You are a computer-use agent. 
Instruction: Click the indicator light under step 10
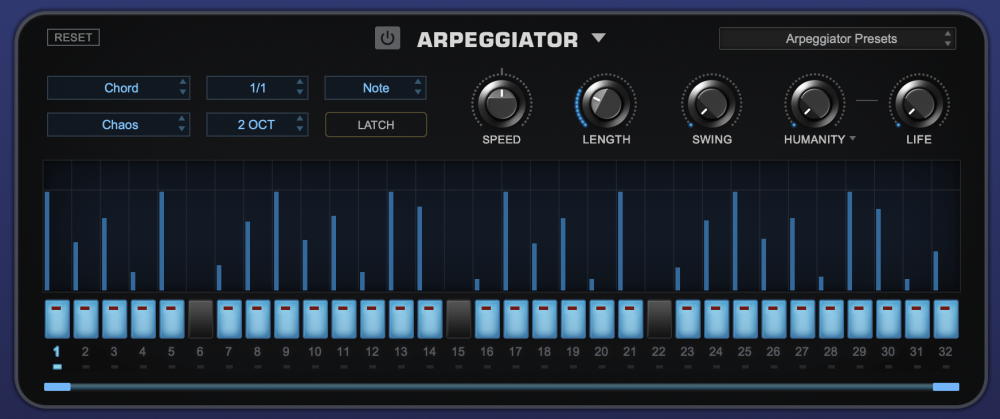tap(315, 367)
